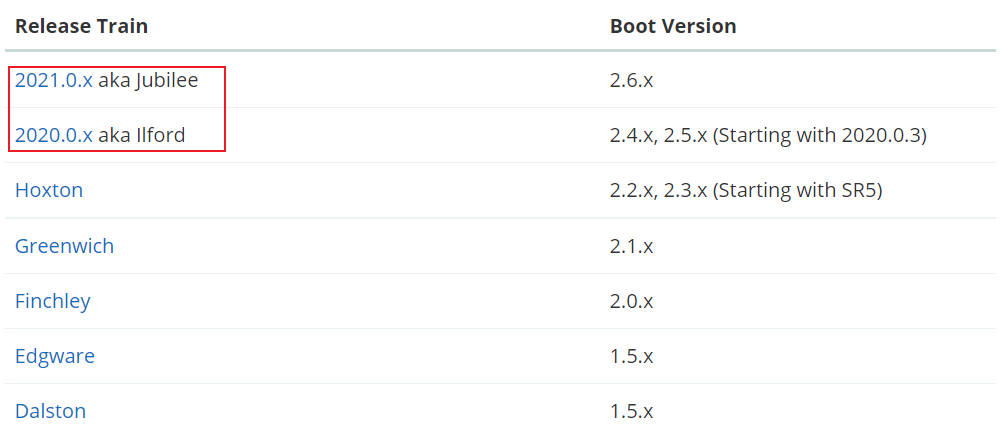The image size is (1005, 431).
Task: Click the '2.4.x, 2.5.x' version text
Action: tap(659, 136)
